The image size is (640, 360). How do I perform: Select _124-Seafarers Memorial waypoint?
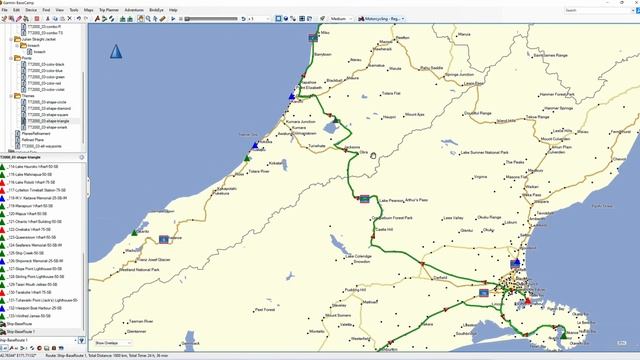pyautogui.click(x=35, y=245)
